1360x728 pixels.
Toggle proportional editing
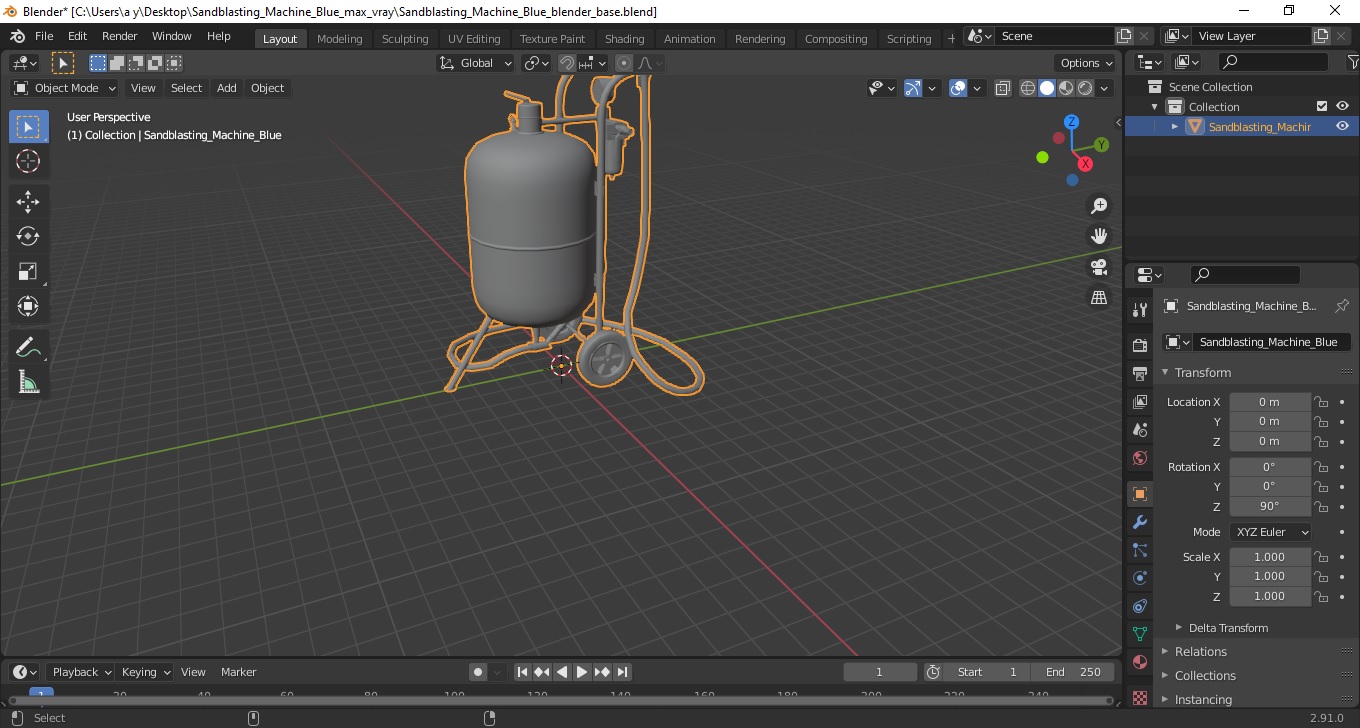(624, 63)
